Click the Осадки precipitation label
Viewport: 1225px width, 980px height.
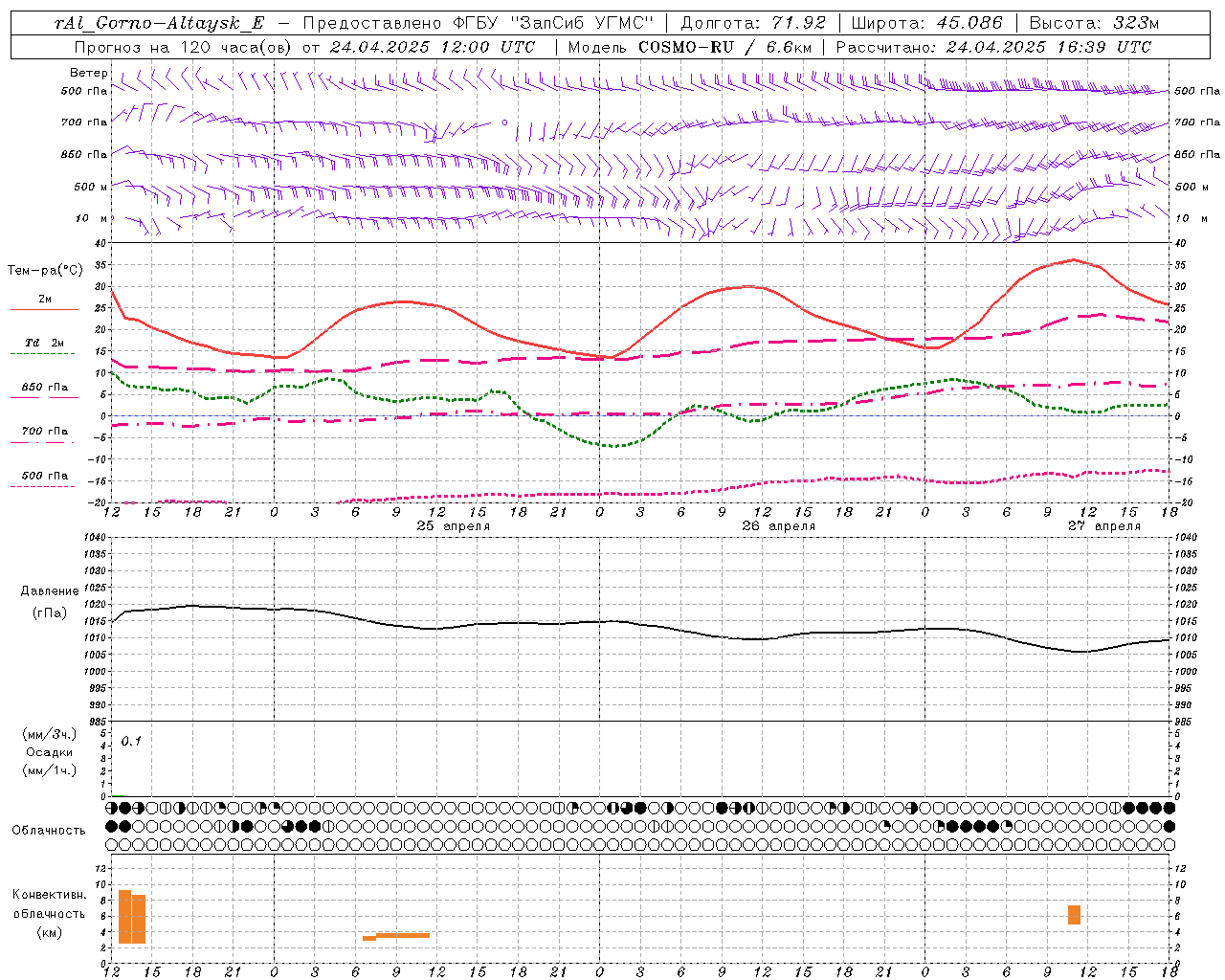[50, 752]
